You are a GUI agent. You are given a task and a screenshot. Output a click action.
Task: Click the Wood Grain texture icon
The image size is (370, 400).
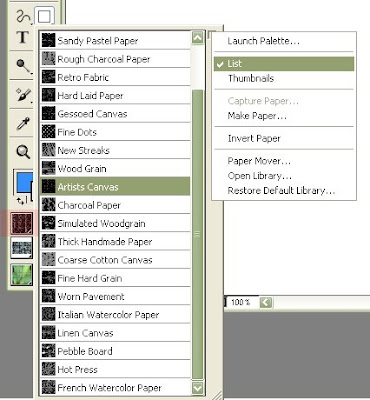[x=48, y=168]
